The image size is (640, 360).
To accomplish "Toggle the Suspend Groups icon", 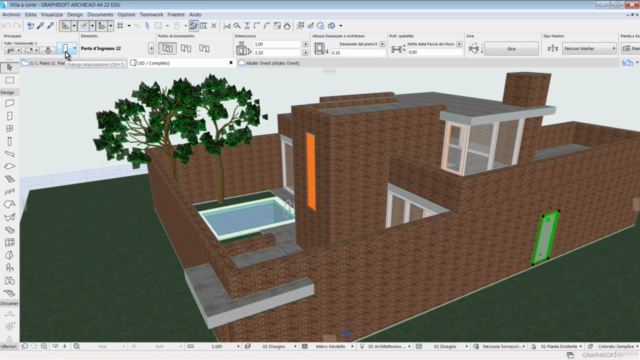I will (194, 26).
